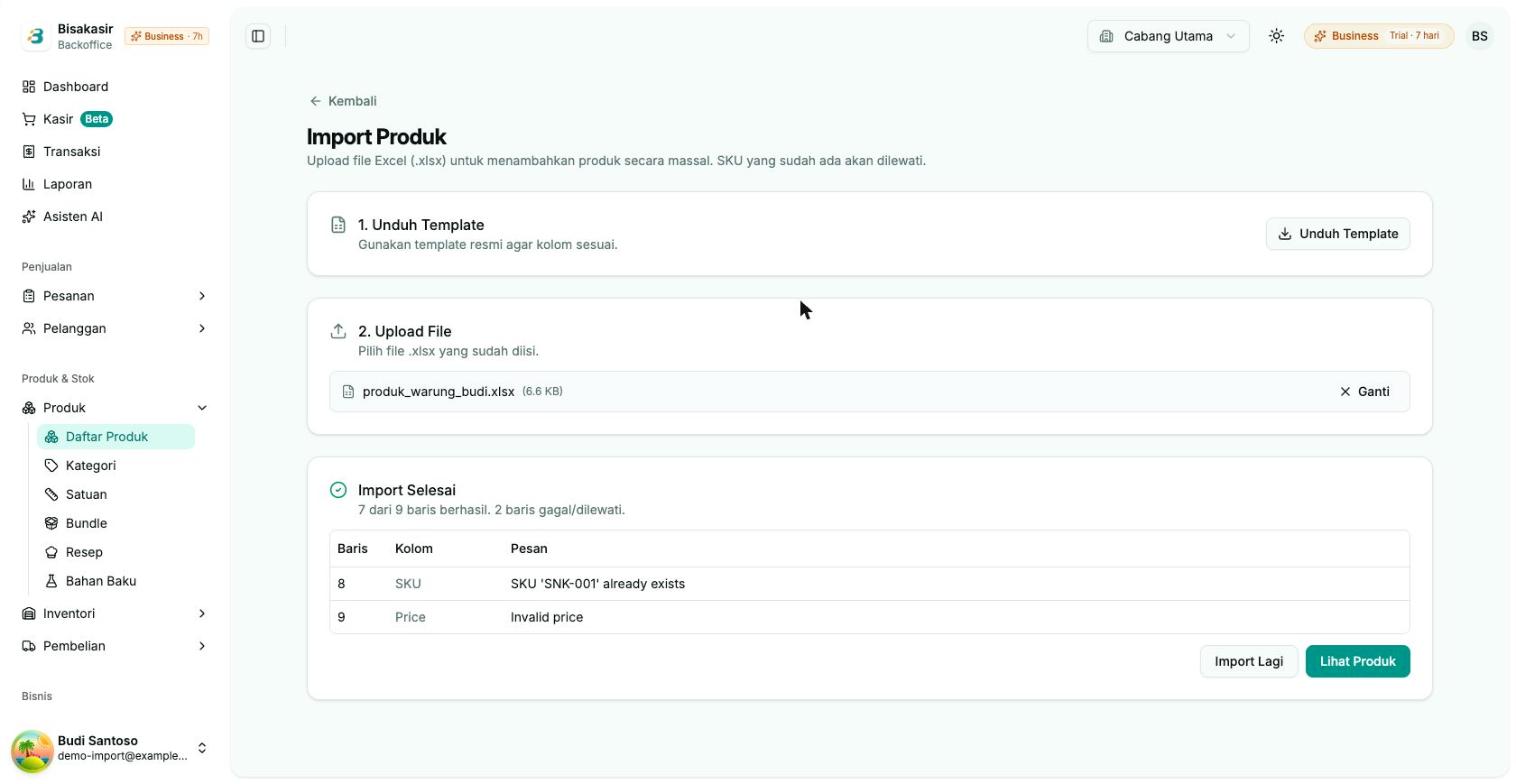Screen dimensions: 1516x784
Task: Switch theme with the sun icon
Action: pyautogui.click(x=1276, y=36)
